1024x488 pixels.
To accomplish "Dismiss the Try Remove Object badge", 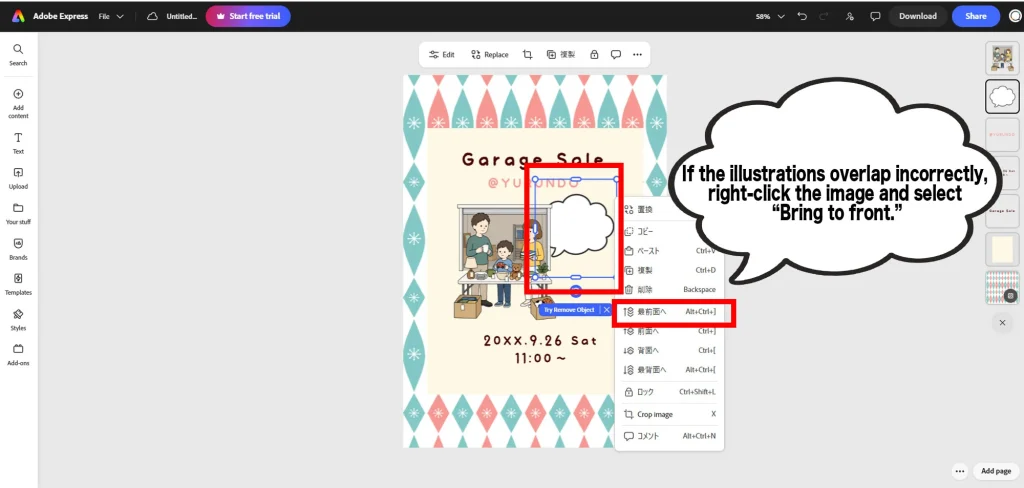I will (607, 310).
